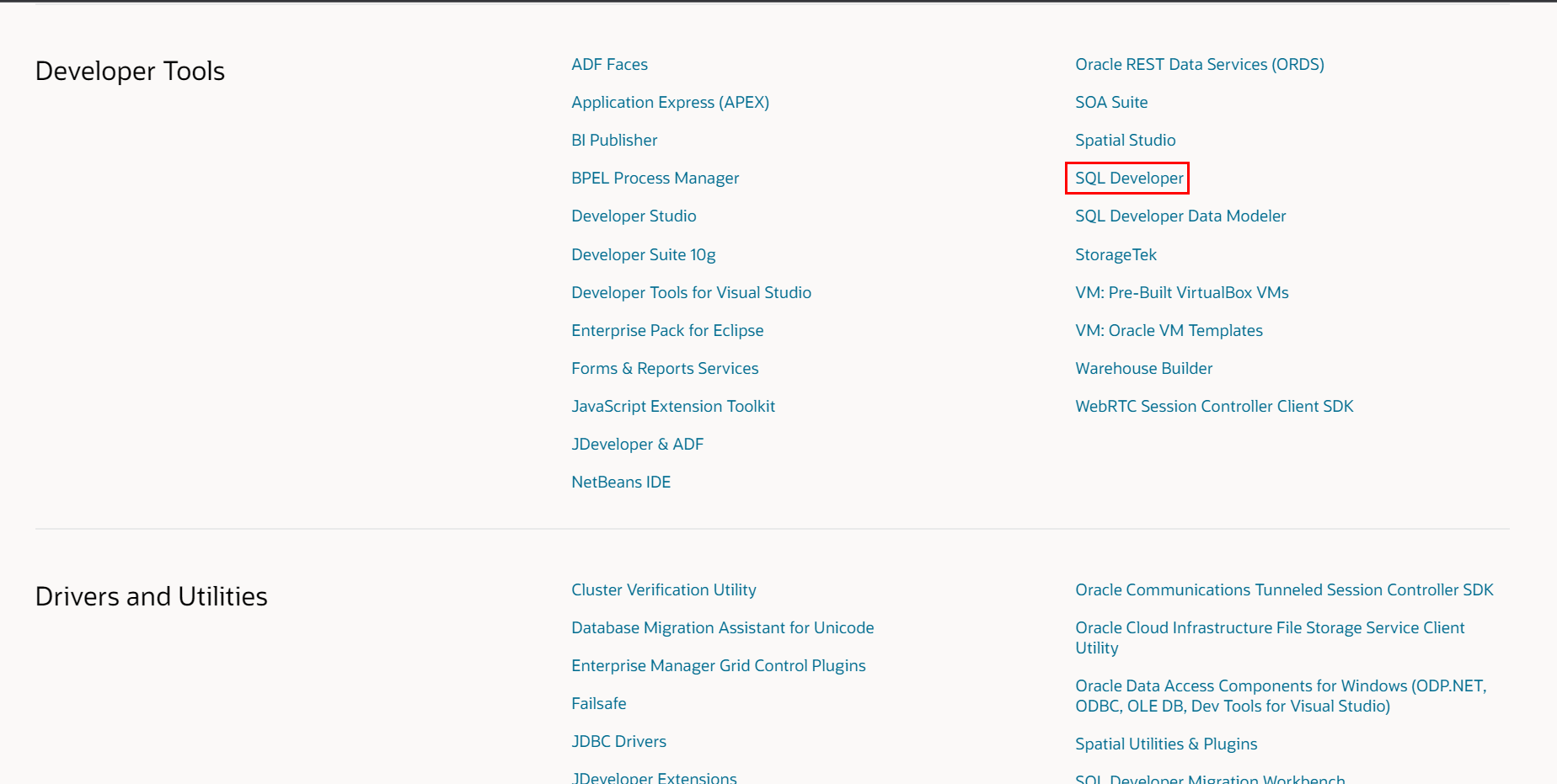This screenshot has height=784, width=1557.
Task: Go to JDeveloper & ADF downloads
Action: tap(637, 445)
